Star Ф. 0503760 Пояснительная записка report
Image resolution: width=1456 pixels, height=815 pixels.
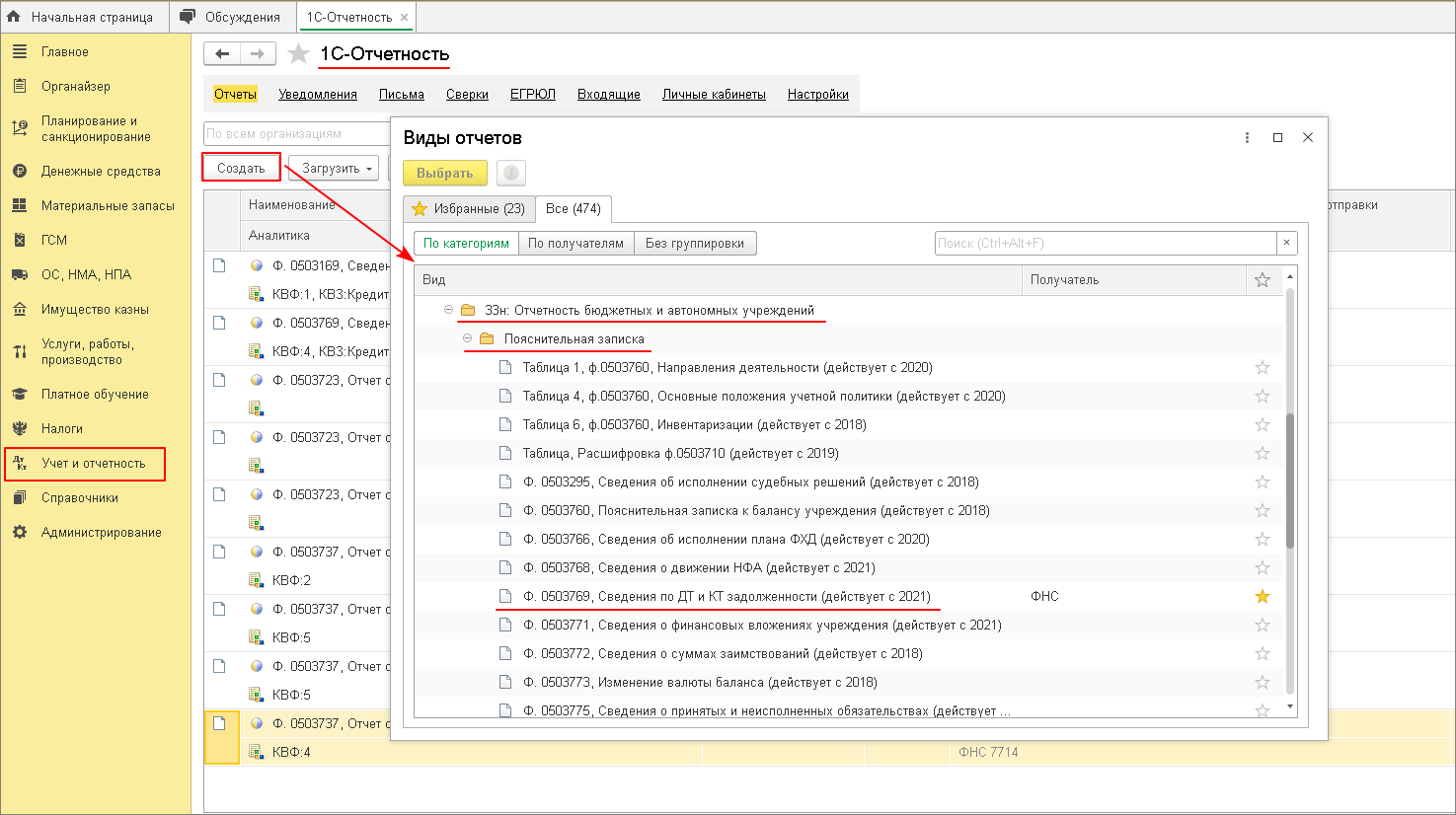click(x=1262, y=510)
